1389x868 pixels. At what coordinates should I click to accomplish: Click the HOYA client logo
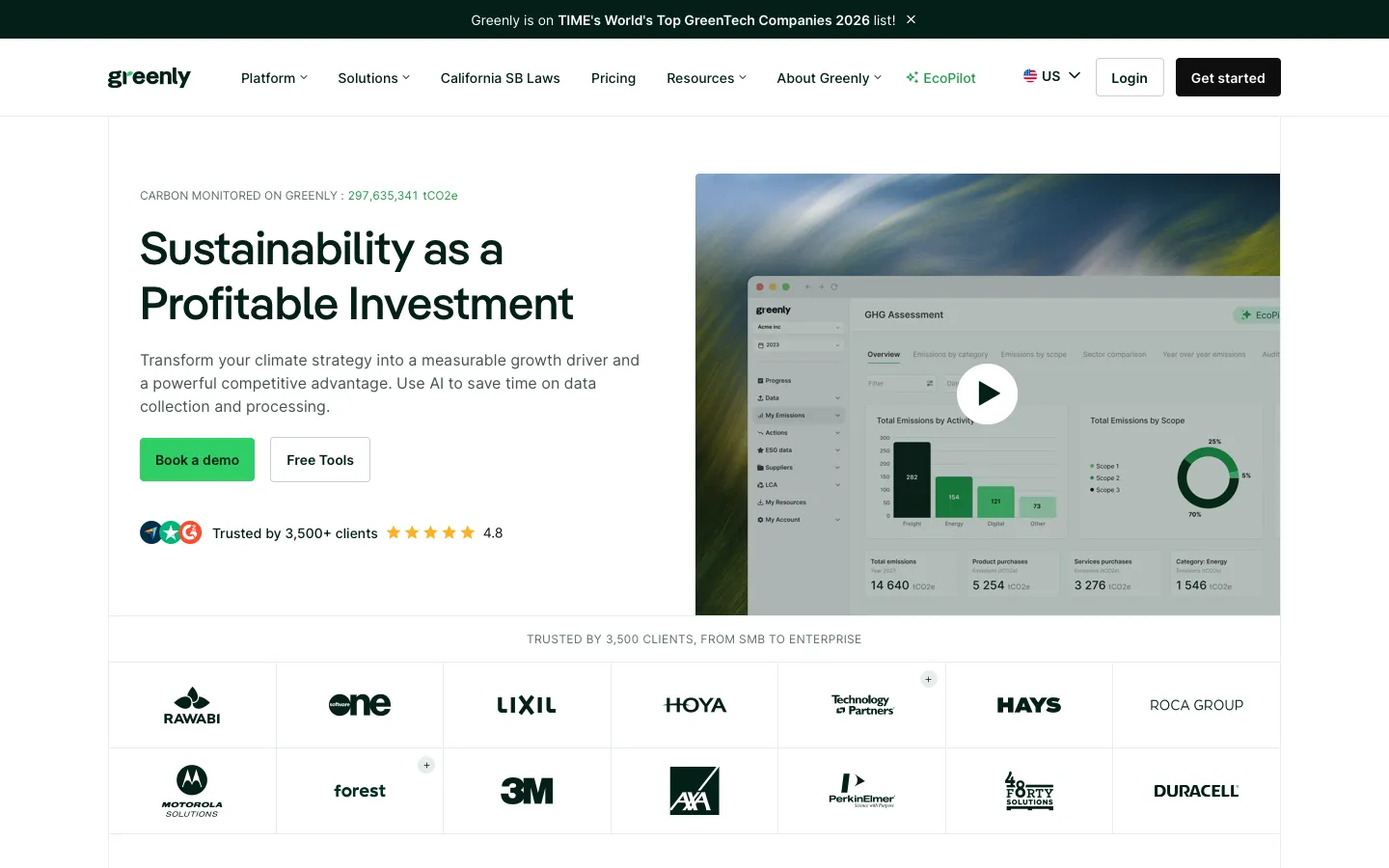click(x=694, y=705)
